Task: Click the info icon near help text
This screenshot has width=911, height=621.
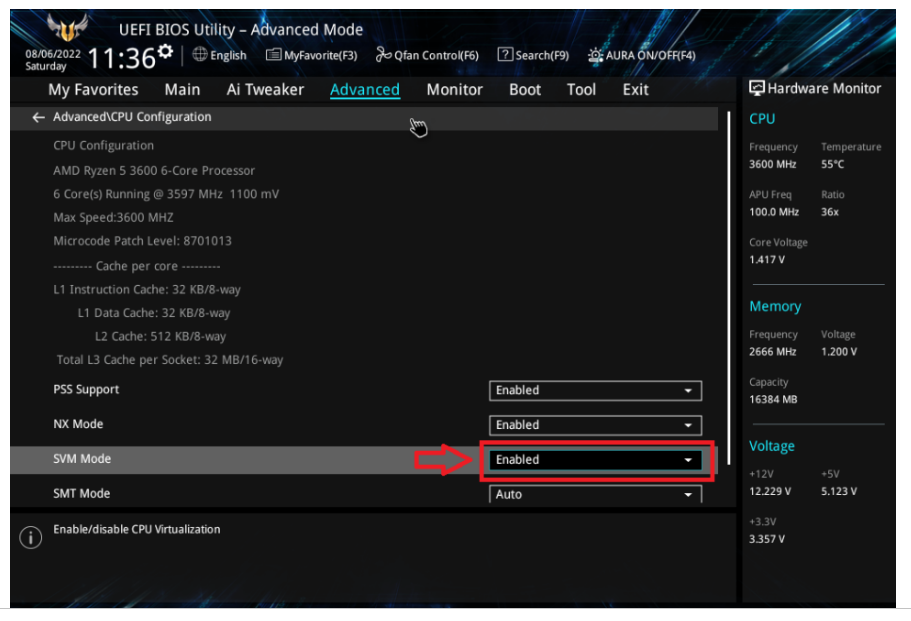Action: coord(30,537)
